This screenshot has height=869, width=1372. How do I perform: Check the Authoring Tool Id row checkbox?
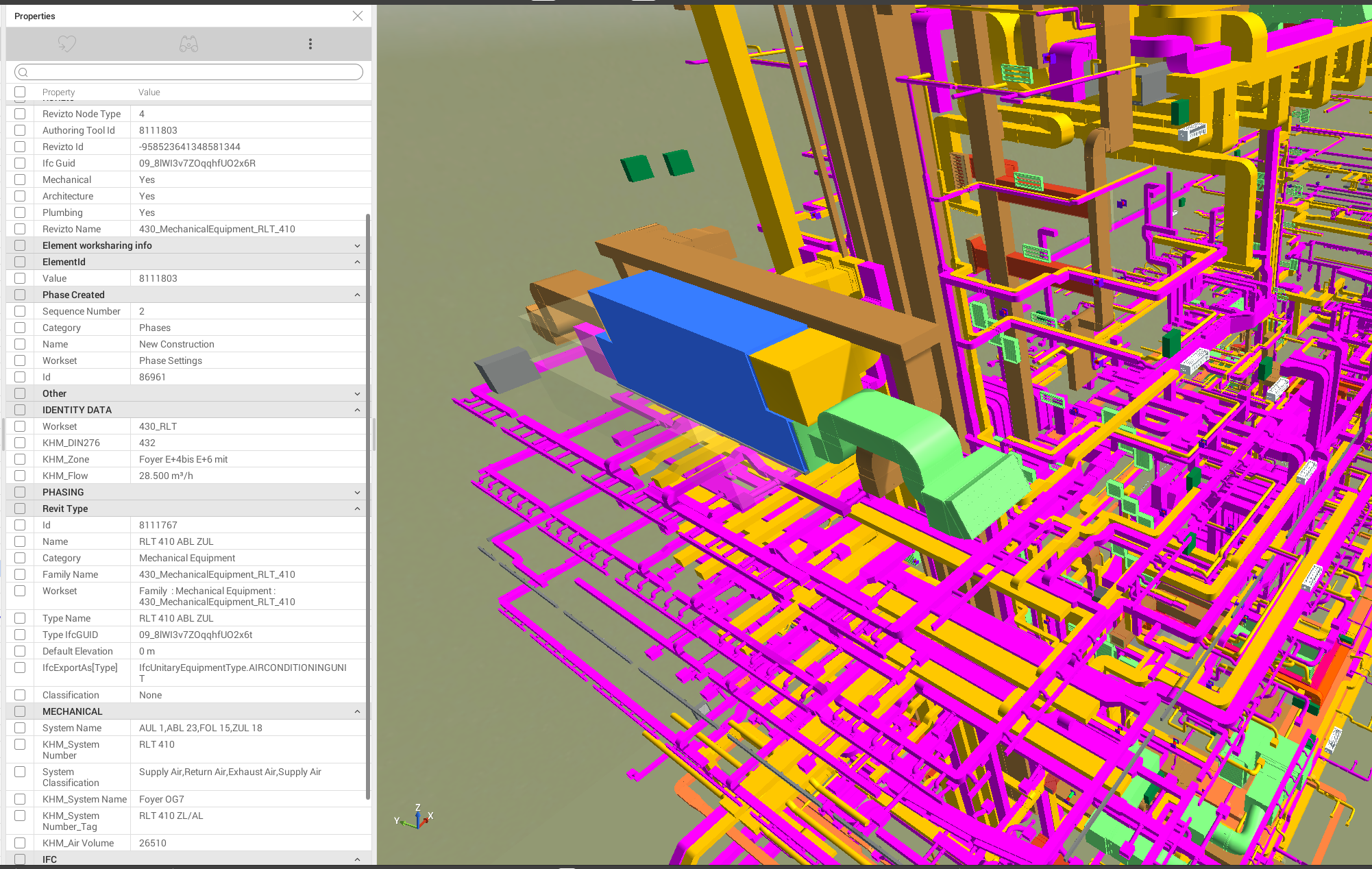(20, 130)
